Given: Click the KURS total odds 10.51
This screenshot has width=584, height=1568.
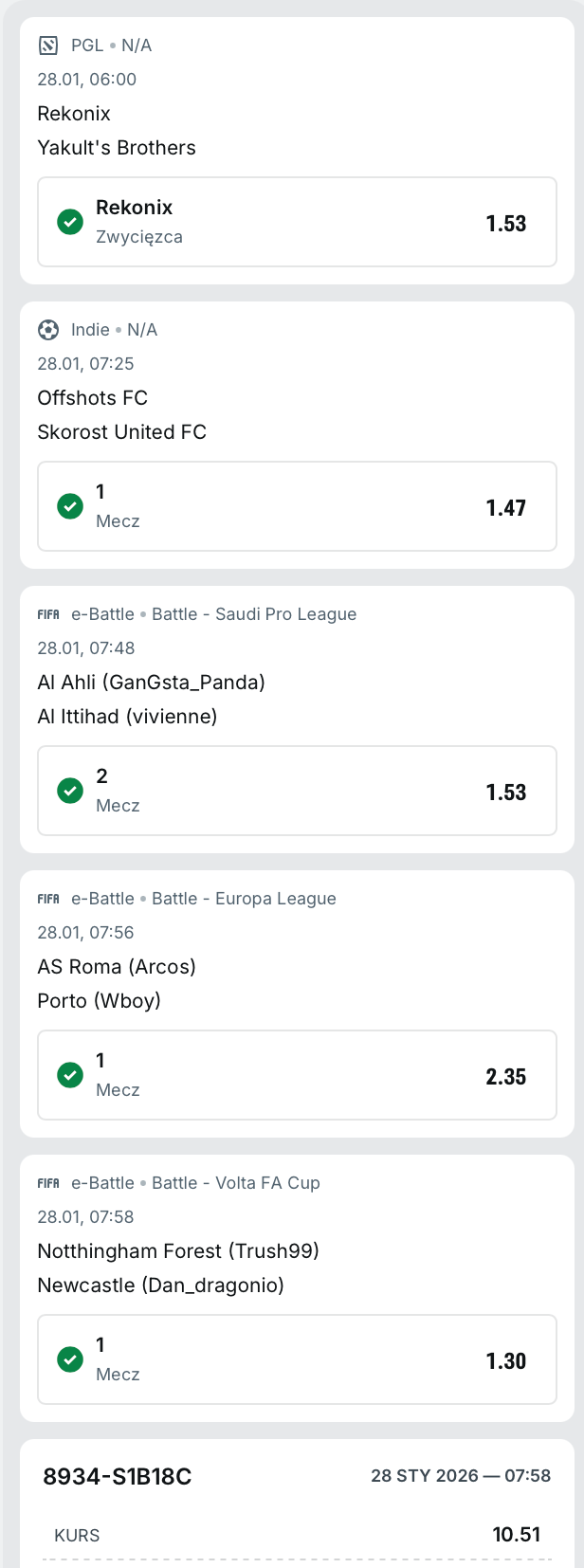Looking at the screenshot, I should click(x=516, y=1535).
